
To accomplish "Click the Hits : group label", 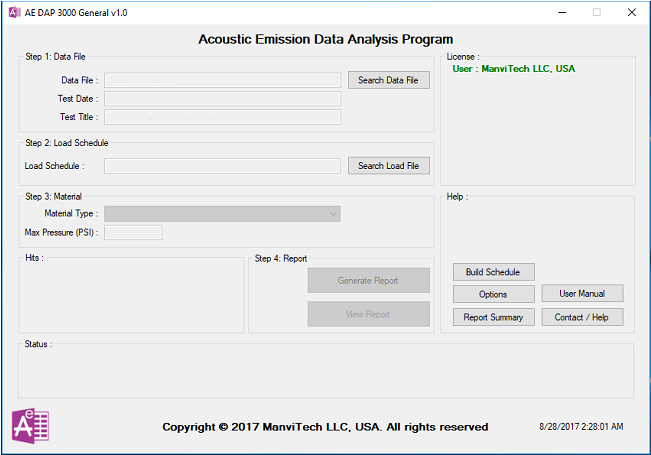I will tap(34, 258).
